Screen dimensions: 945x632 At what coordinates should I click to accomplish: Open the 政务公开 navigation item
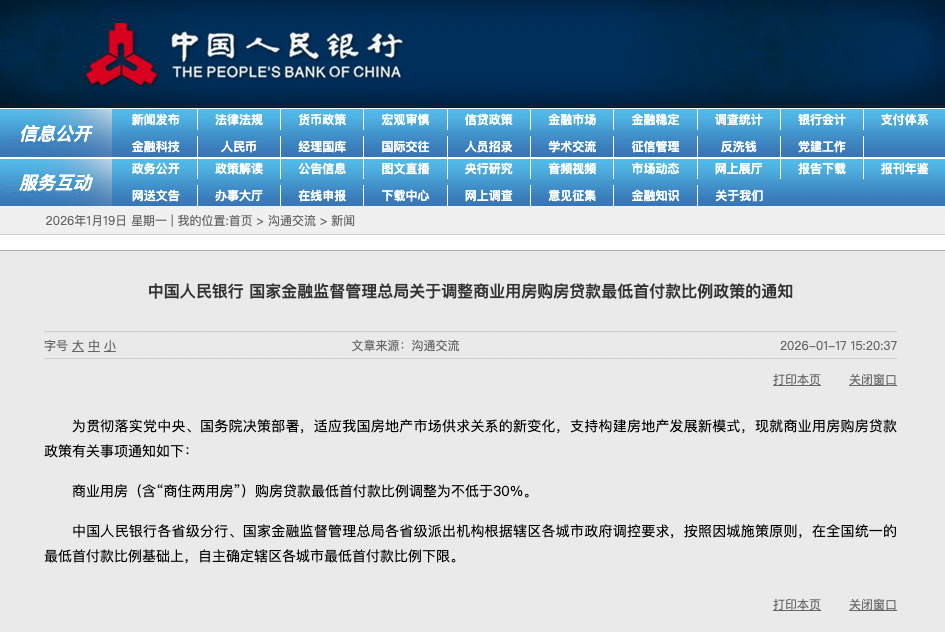tap(155, 169)
